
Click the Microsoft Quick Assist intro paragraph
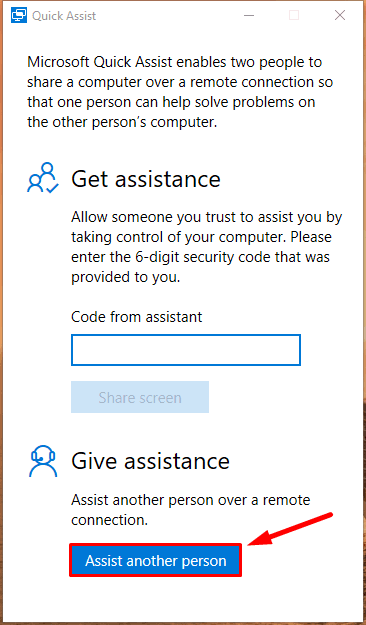click(180, 92)
